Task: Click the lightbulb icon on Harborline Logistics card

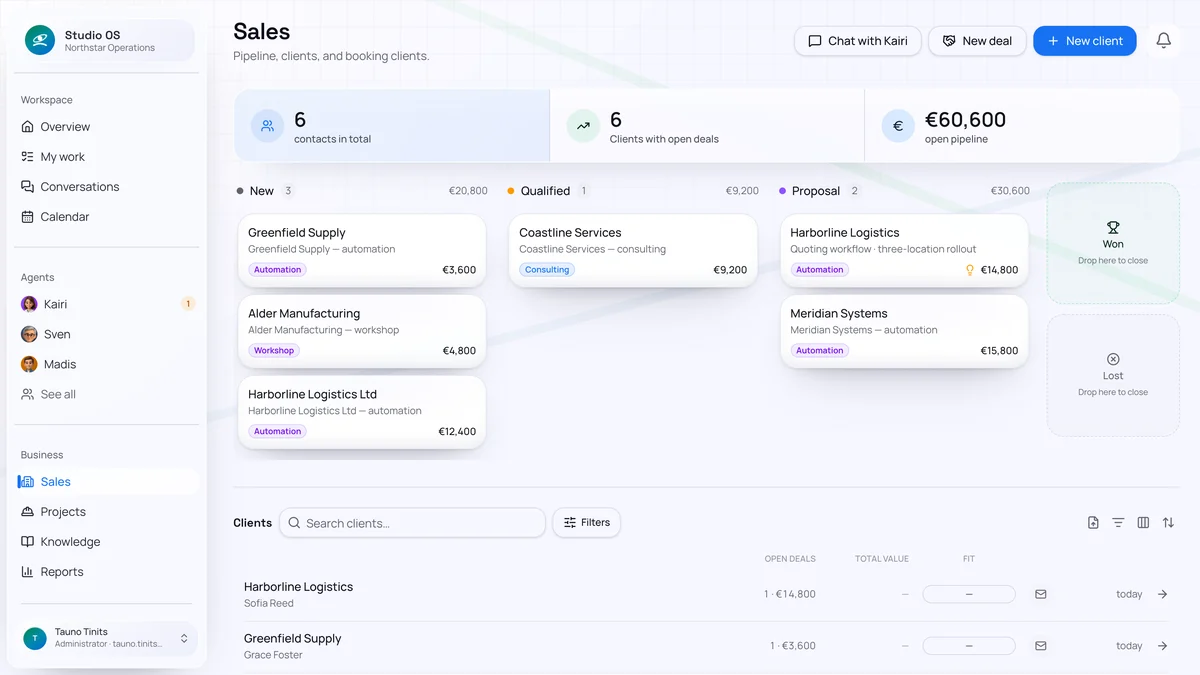Action: tap(969, 270)
